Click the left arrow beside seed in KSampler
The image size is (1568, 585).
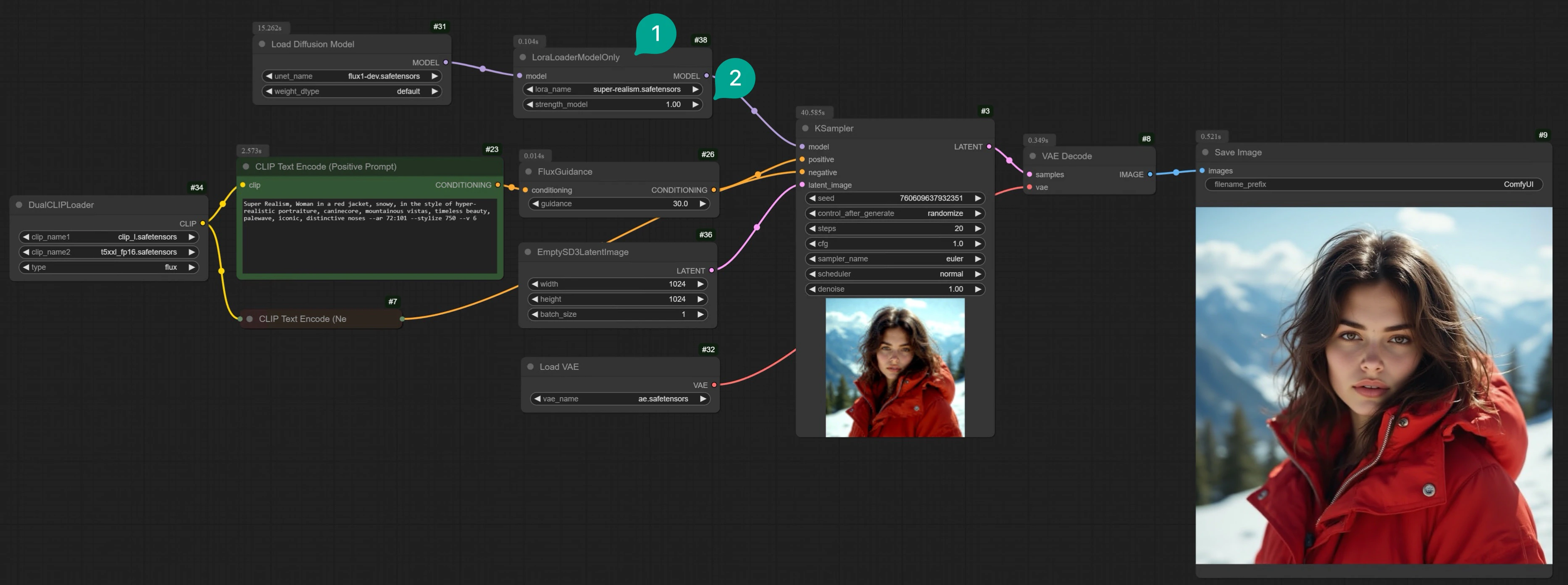point(813,198)
